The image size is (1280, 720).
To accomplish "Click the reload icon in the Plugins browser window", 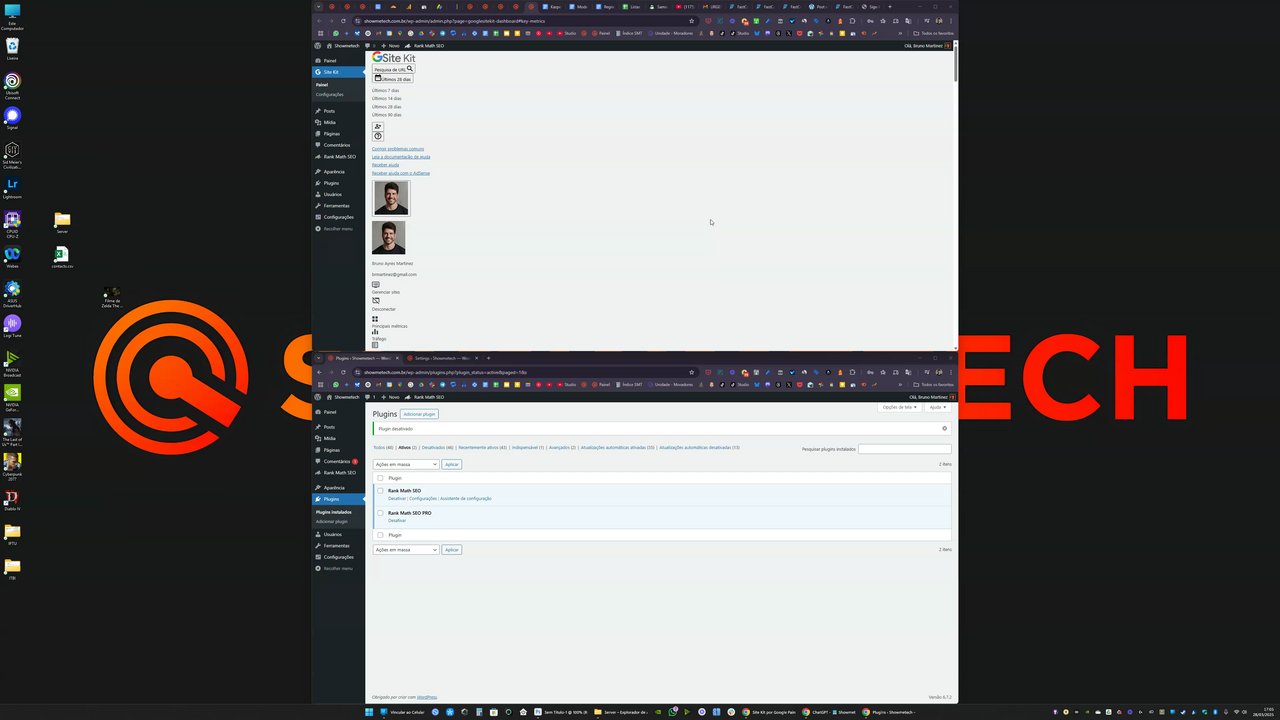I will [x=343, y=372].
